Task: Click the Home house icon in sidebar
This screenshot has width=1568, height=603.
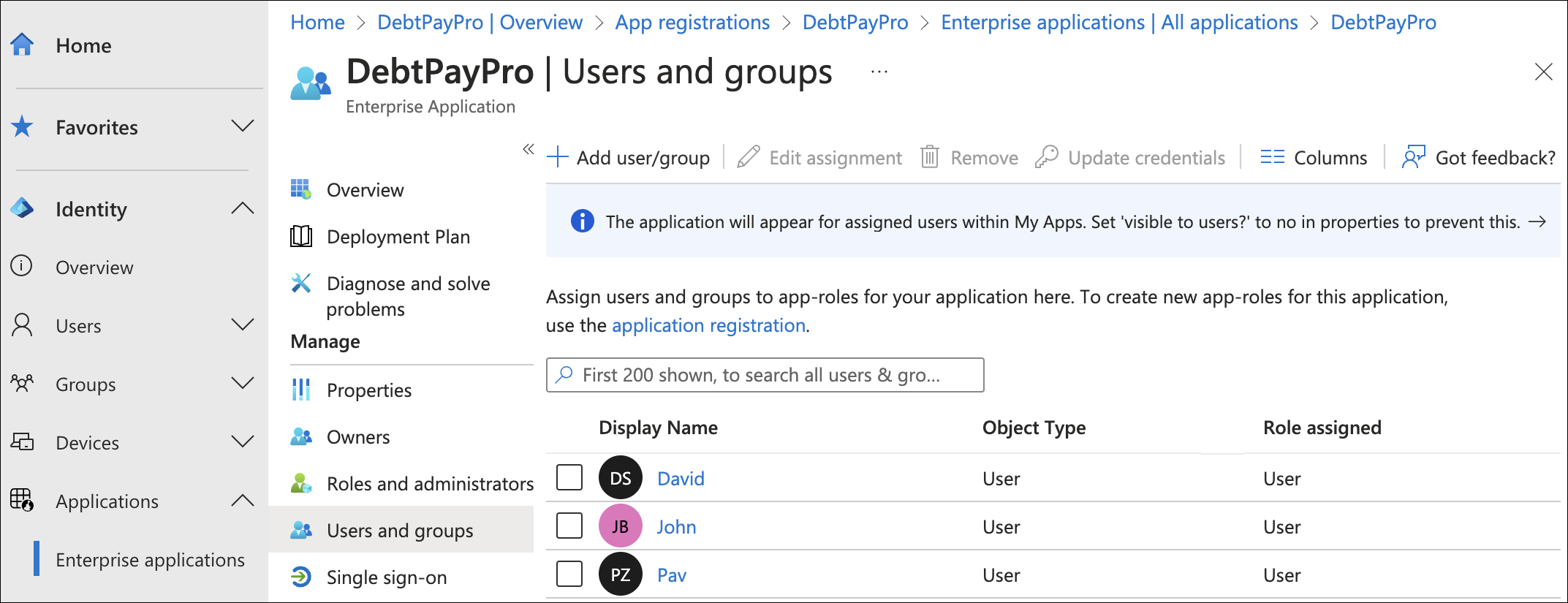Action: (x=22, y=45)
